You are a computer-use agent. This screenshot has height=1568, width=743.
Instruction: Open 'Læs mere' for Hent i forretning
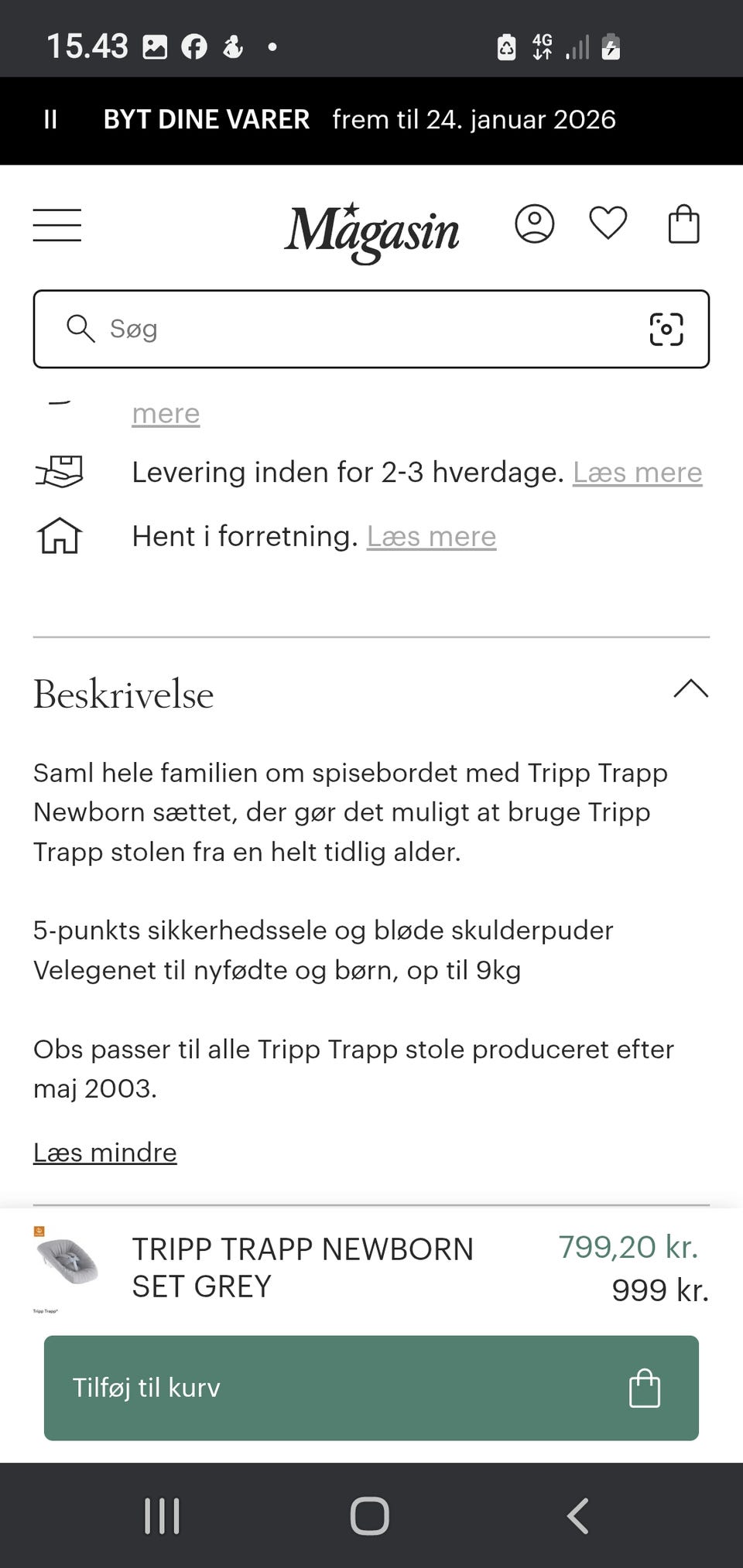(431, 536)
